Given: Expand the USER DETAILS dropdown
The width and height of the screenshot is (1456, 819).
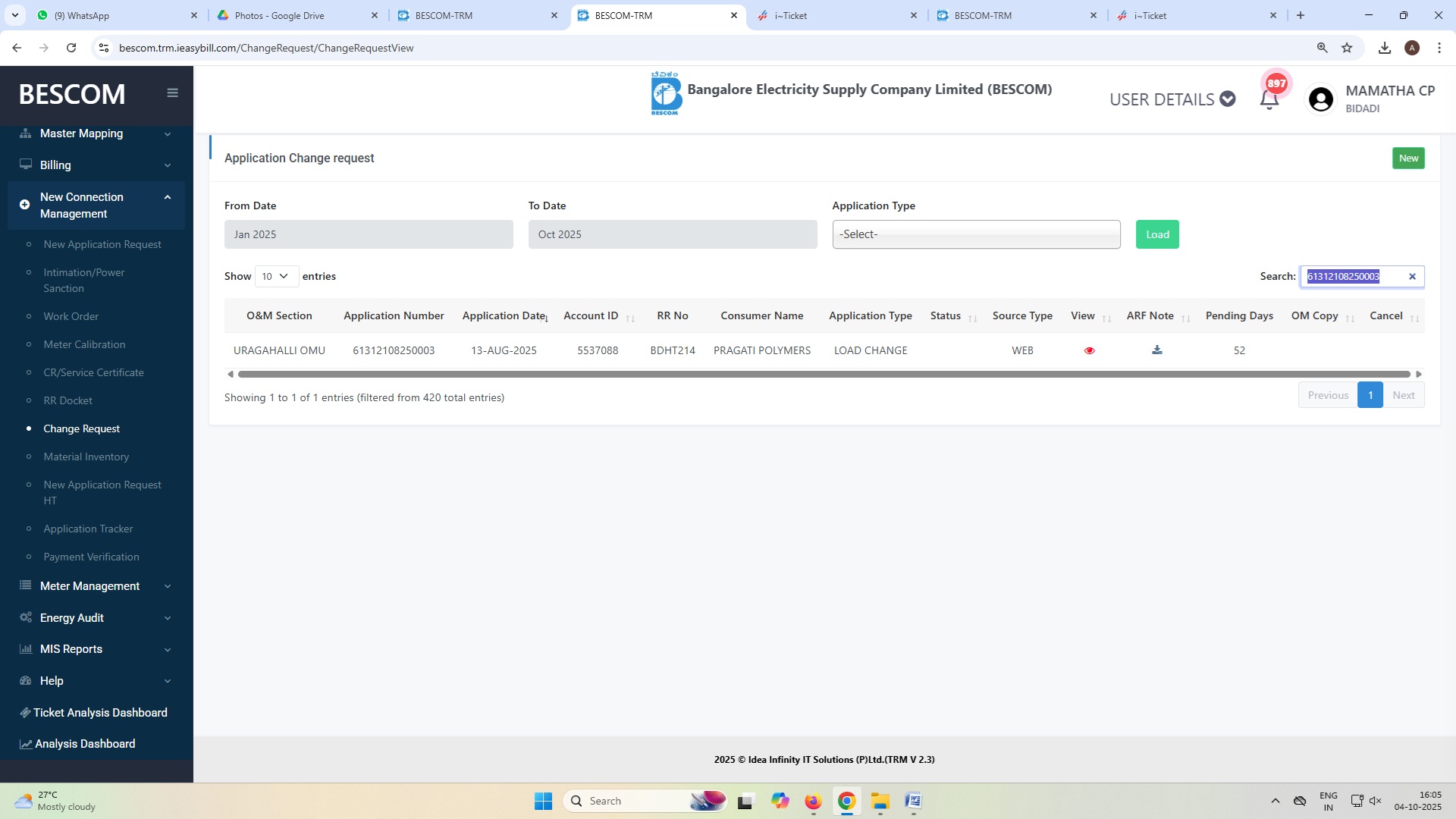Looking at the screenshot, I should [1172, 99].
